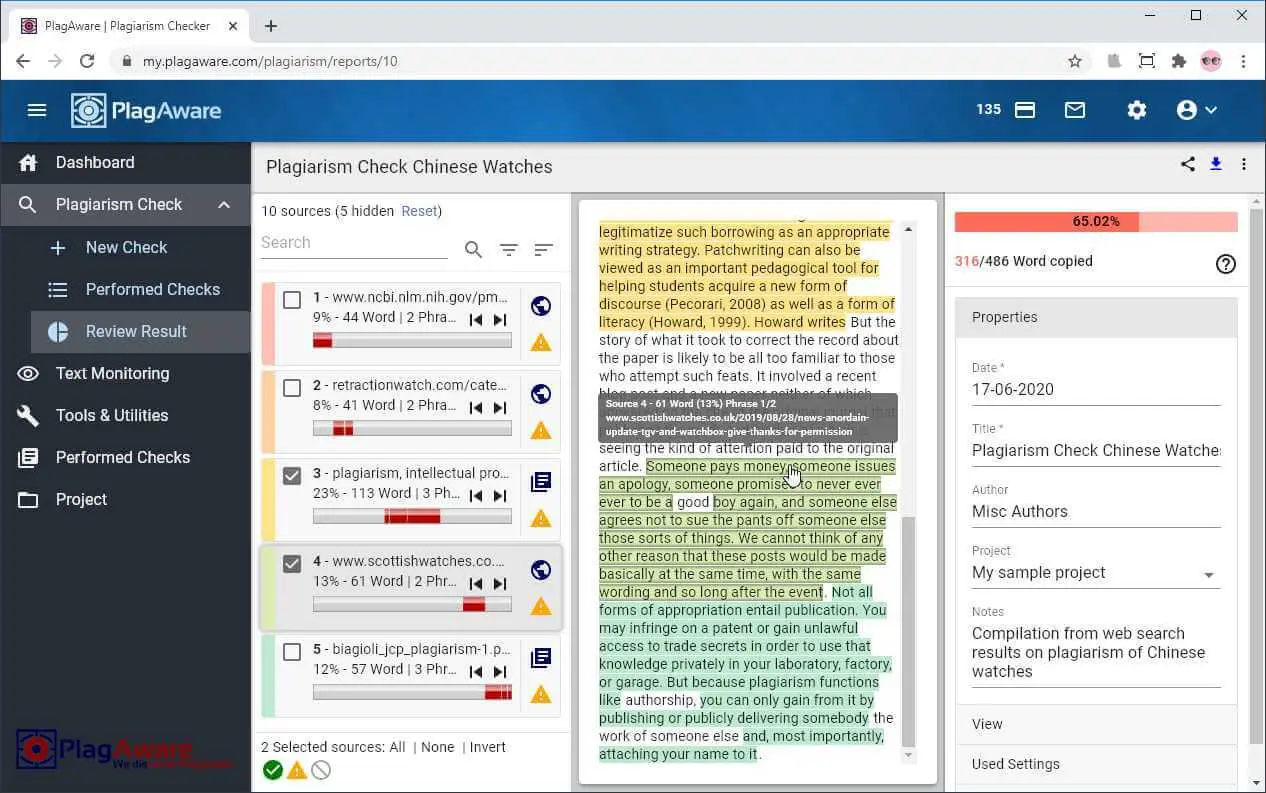Open the share icon in the report header
Image resolution: width=1266 pixels, height=793 pixels.
(x=1187, y=164)
